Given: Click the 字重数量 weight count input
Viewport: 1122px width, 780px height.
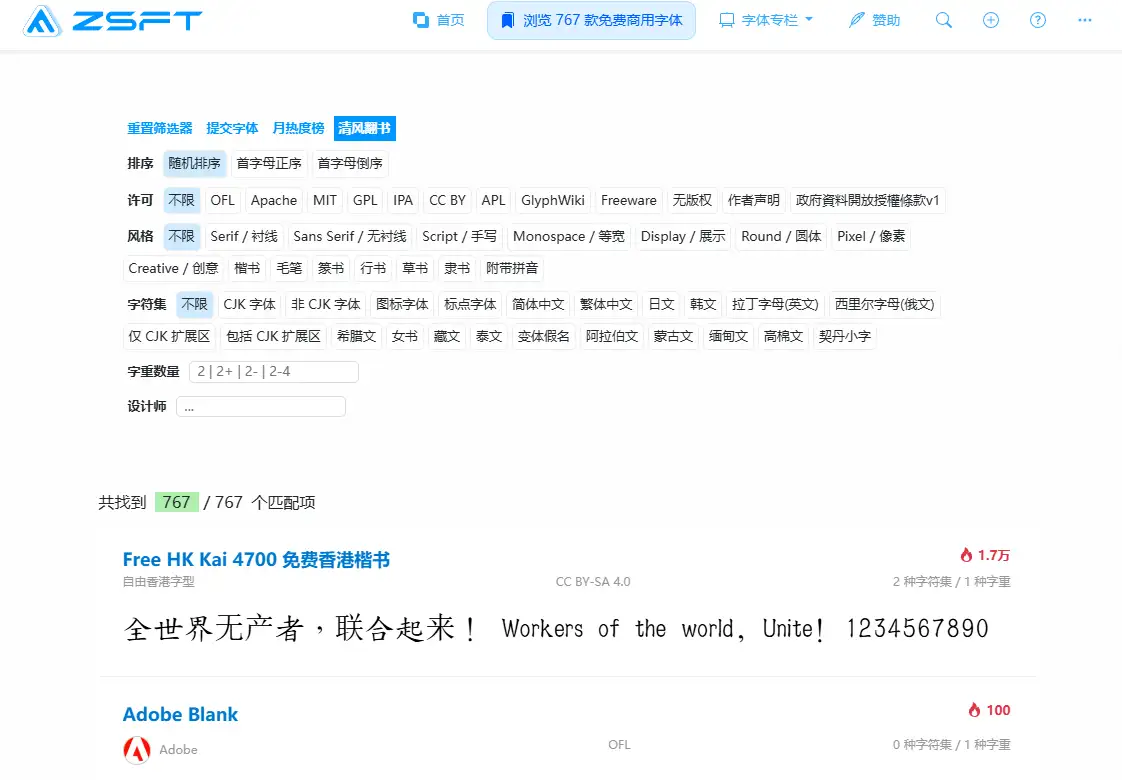Looking at the screenshot, I should coord(273,371).
